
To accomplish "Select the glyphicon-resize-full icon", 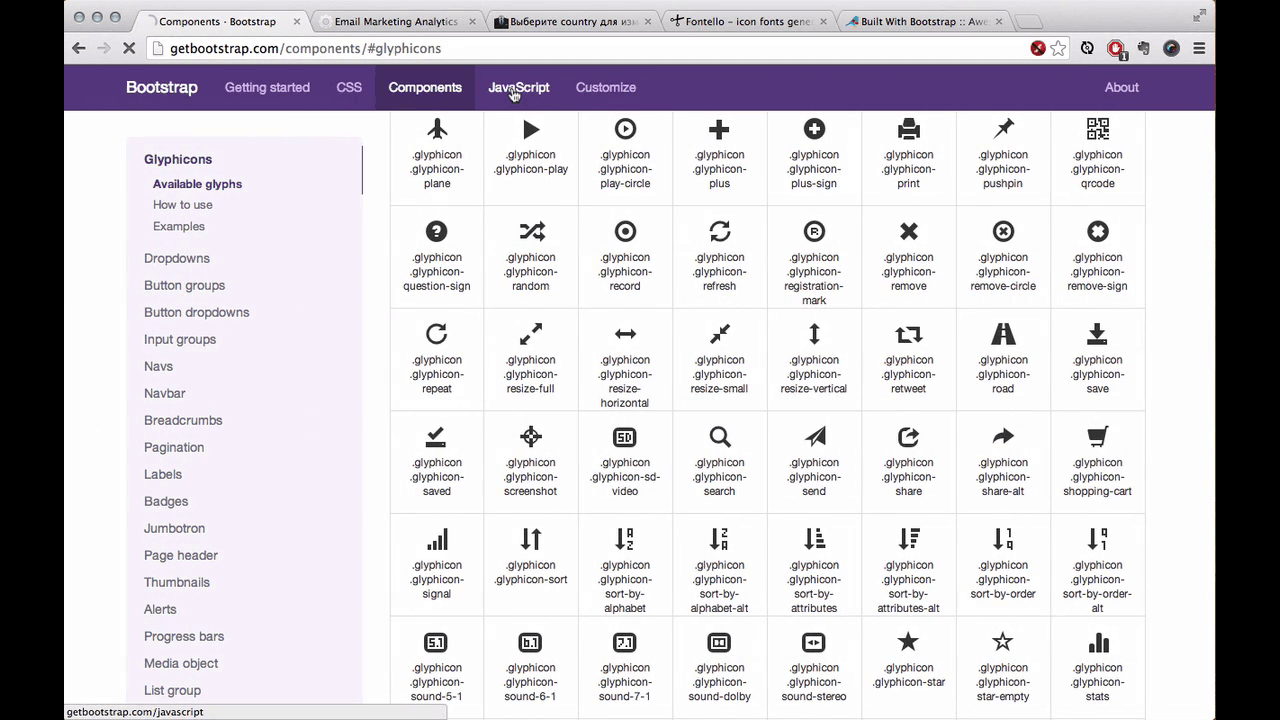I will click(x=531, y=334).
